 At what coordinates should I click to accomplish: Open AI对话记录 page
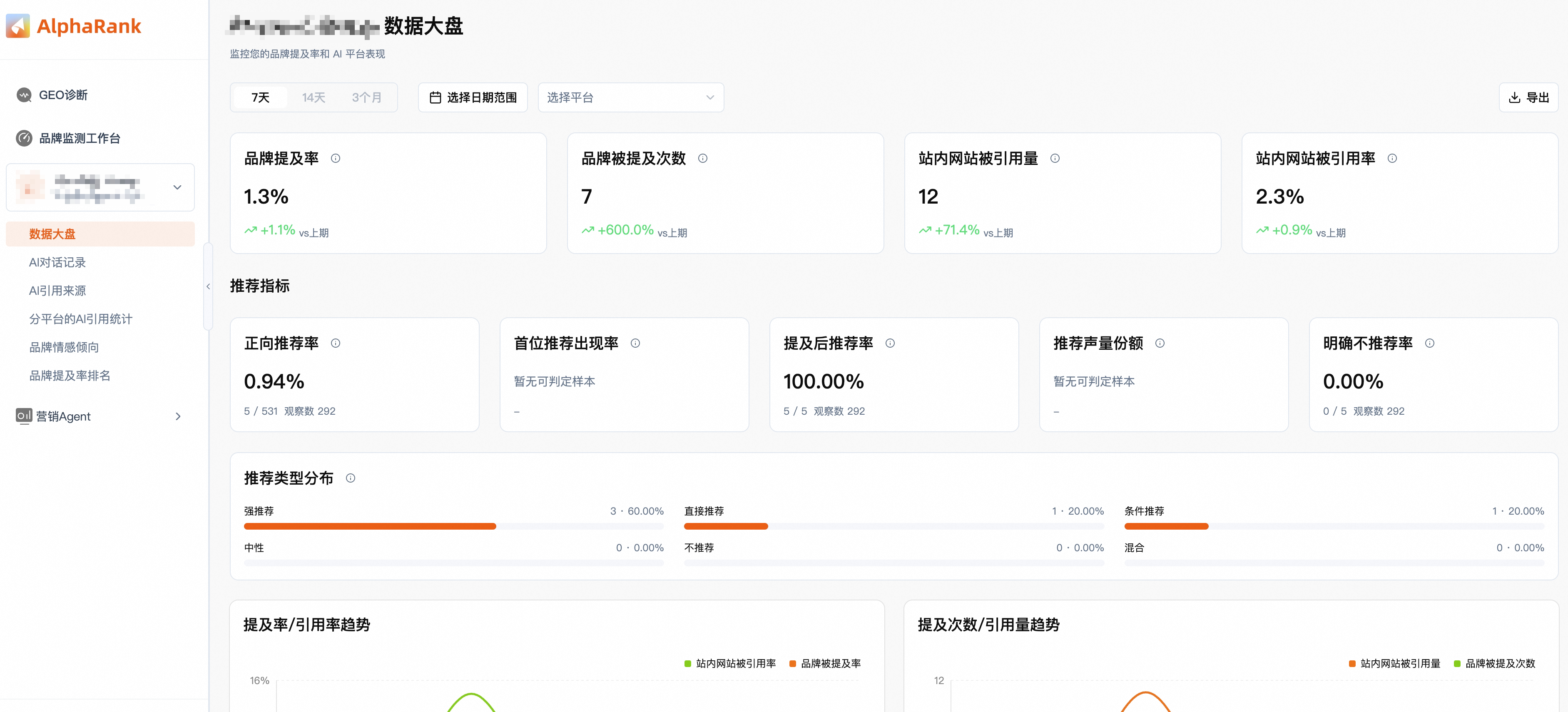coord(57,262)
